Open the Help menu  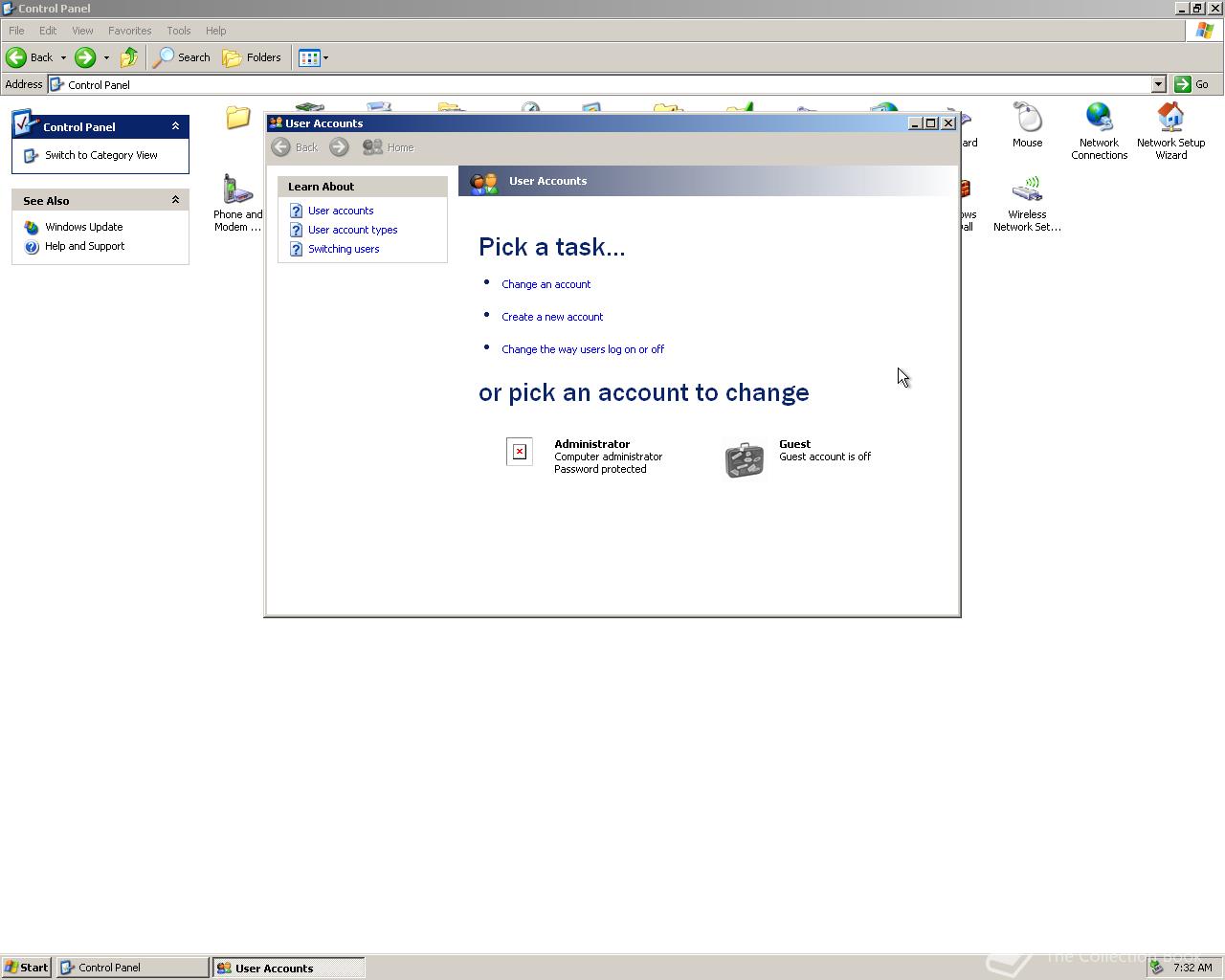pyautogui.click(x=215, y=31)
